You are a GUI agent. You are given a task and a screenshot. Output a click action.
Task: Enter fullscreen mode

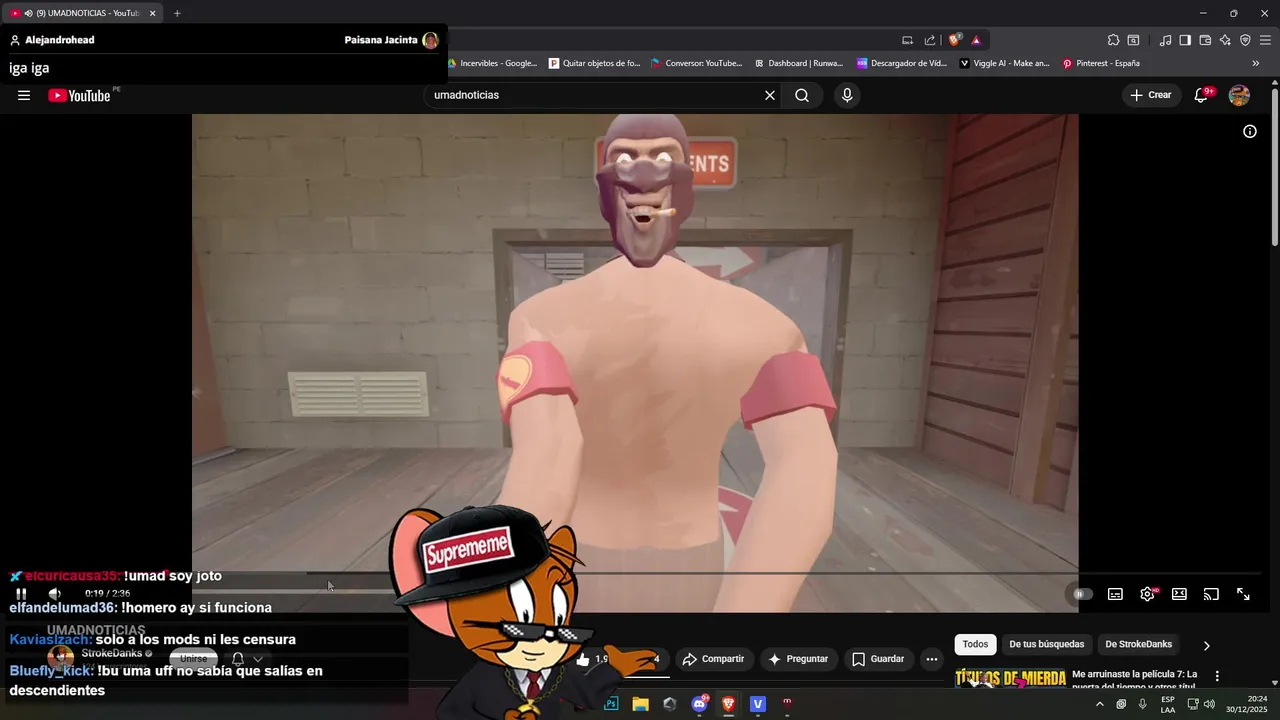coord(1243,594)
